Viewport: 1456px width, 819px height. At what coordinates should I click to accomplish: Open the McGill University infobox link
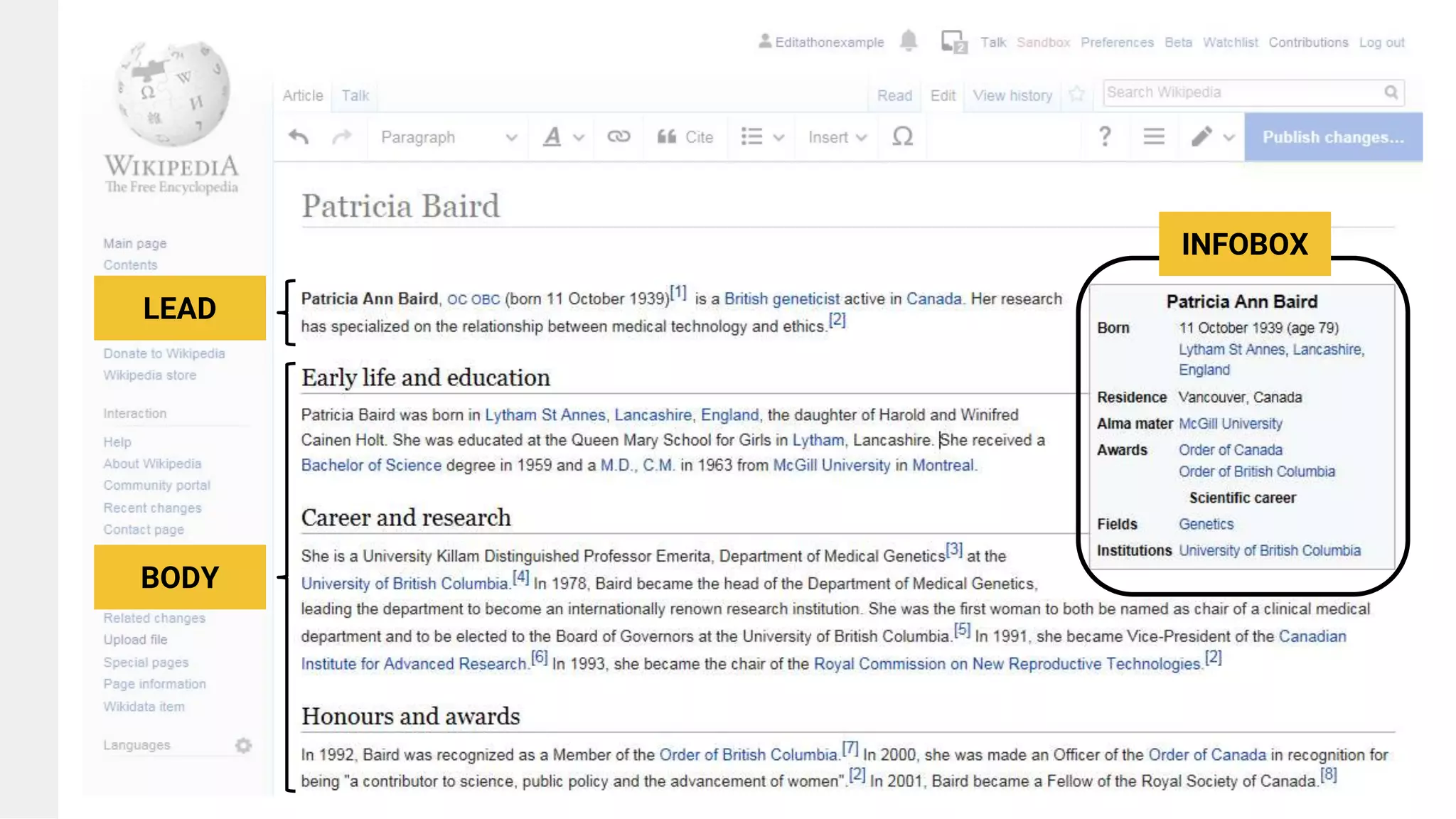1230,424
